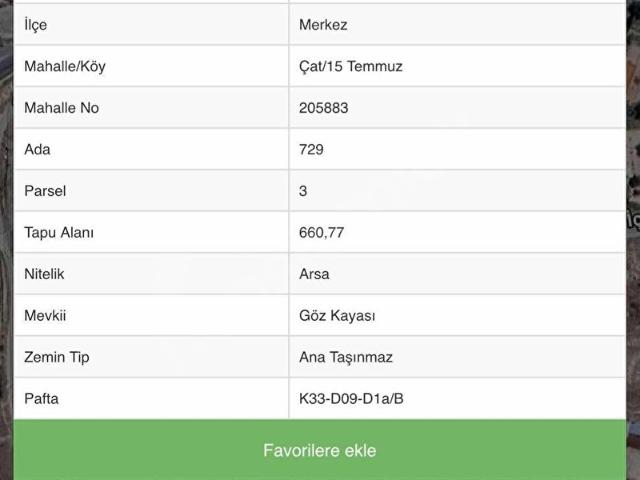Select the Arsa value
Viewport: 640px width, 480px height.
point(314,274)
